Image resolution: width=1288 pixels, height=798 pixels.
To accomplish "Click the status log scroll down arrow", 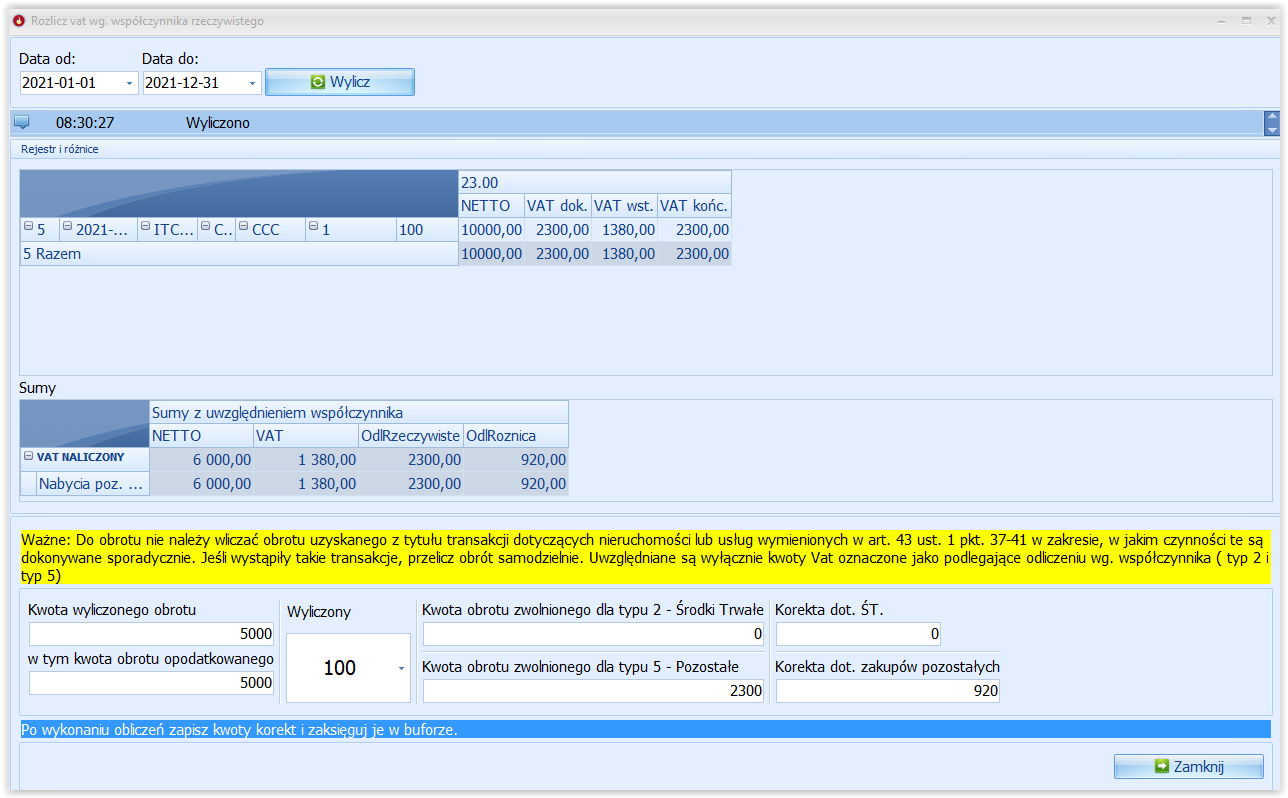I will pyautogui.click(x=1272, y=130).
